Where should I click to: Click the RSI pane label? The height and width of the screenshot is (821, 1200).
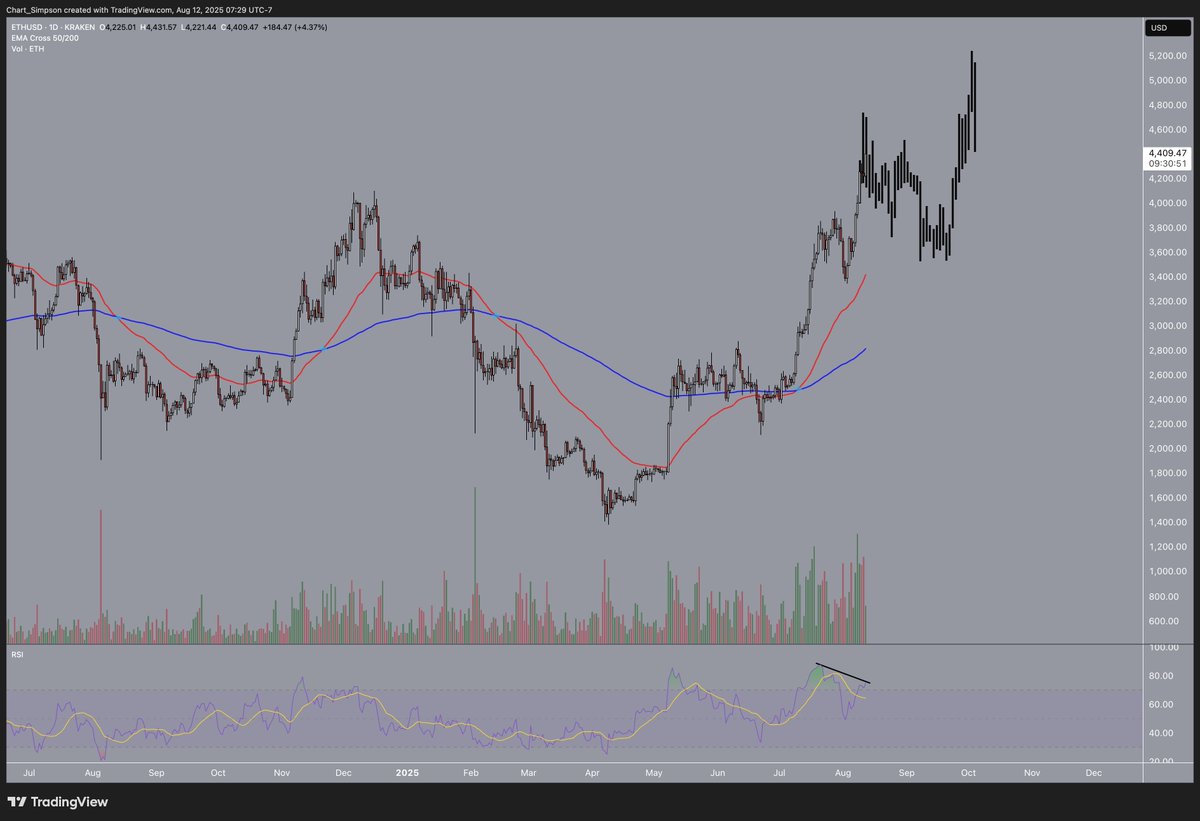click(17, 654)
